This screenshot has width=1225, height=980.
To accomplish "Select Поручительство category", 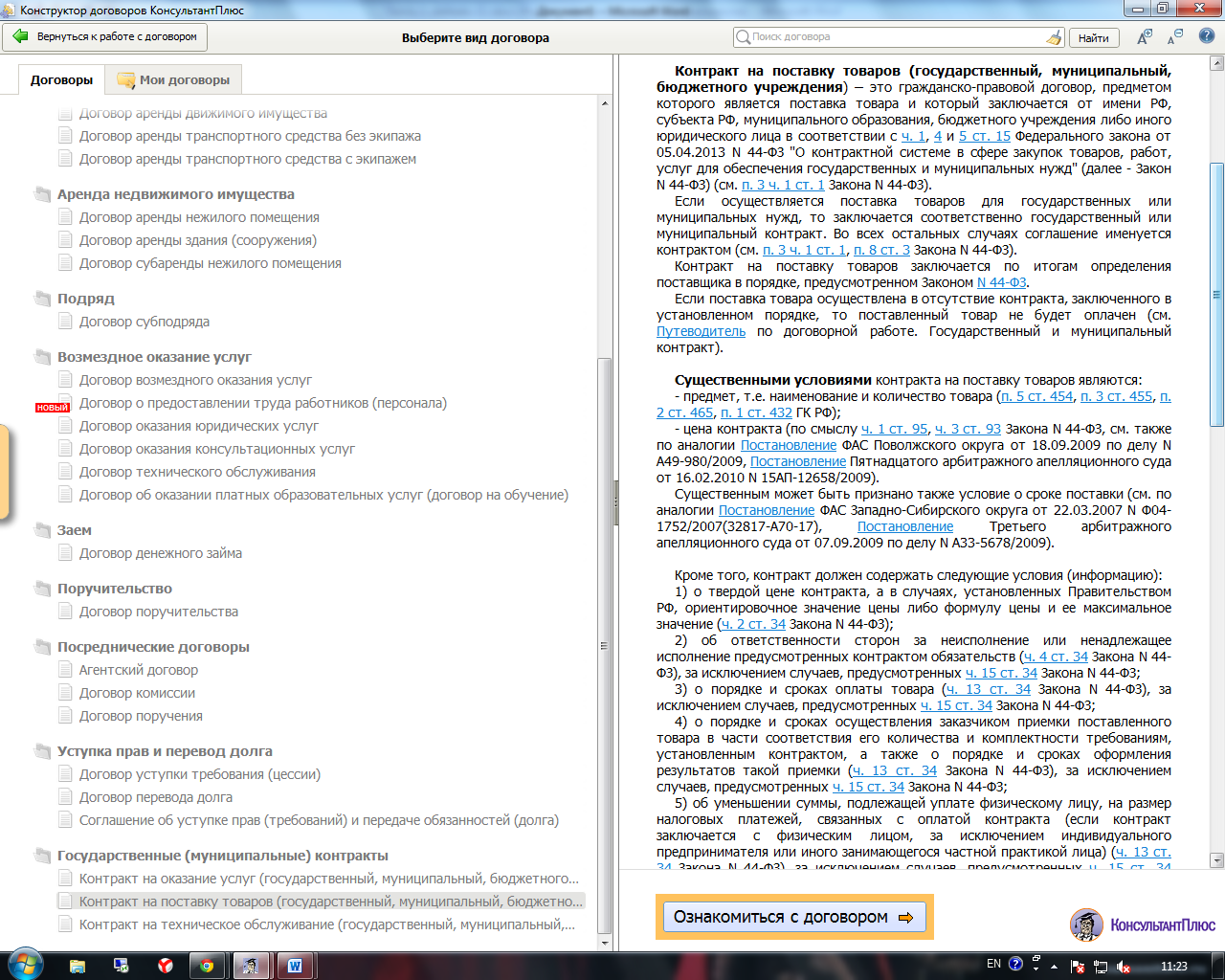I will click(x=115, y=589).
